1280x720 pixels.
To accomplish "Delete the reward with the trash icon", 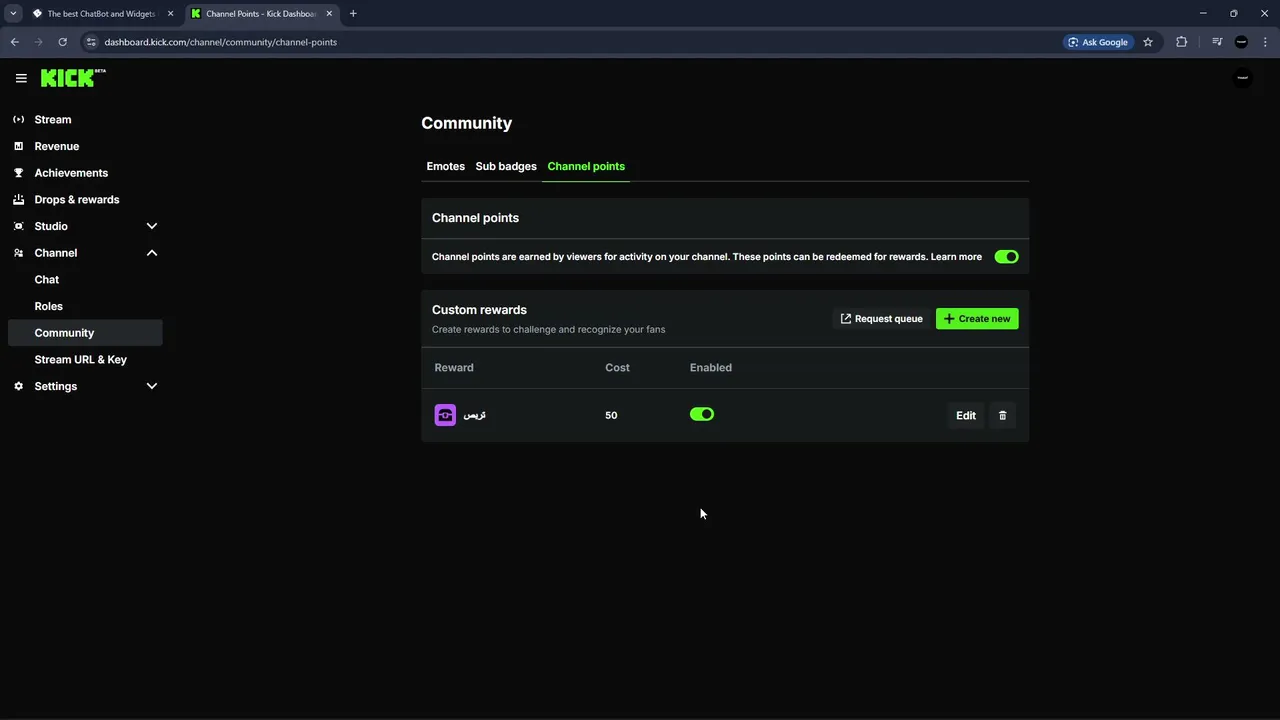I will [x=1003, y=415].
